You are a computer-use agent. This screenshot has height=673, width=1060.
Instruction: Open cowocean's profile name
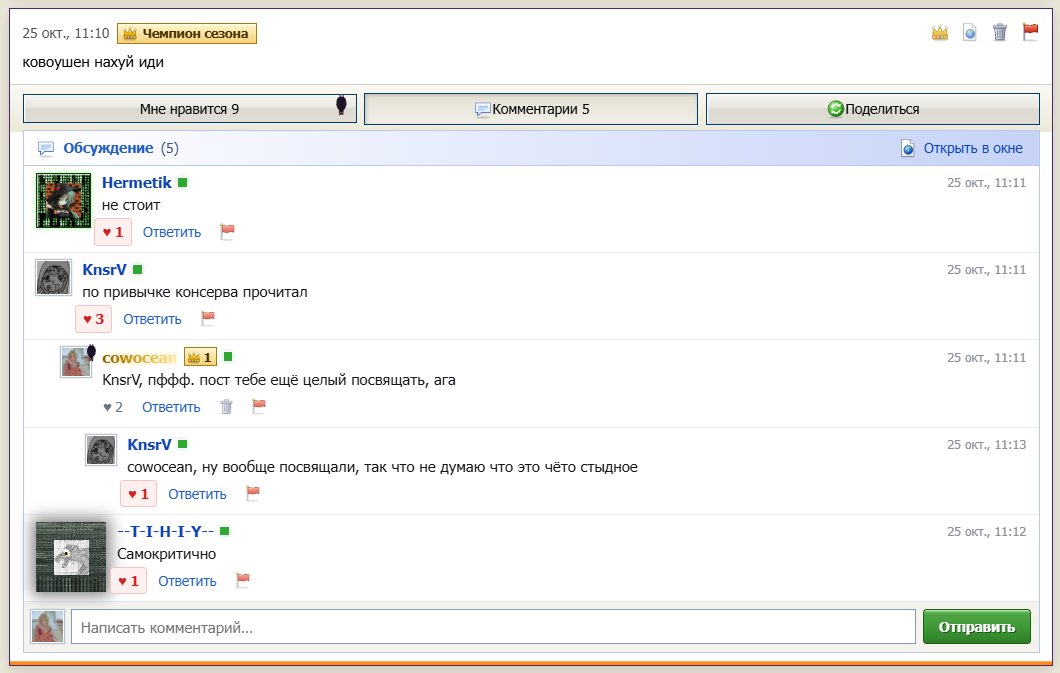[139, 357]
